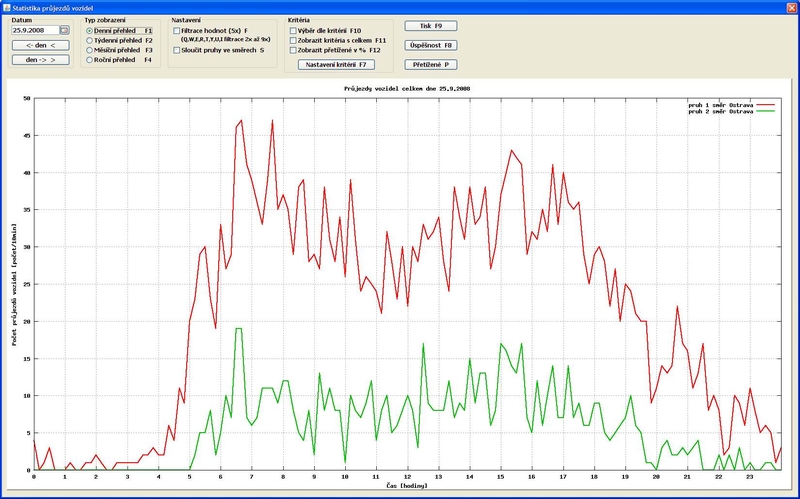Open the calendar picker next to date
This screenshot has height=499, width=800.
click(65, 31)
